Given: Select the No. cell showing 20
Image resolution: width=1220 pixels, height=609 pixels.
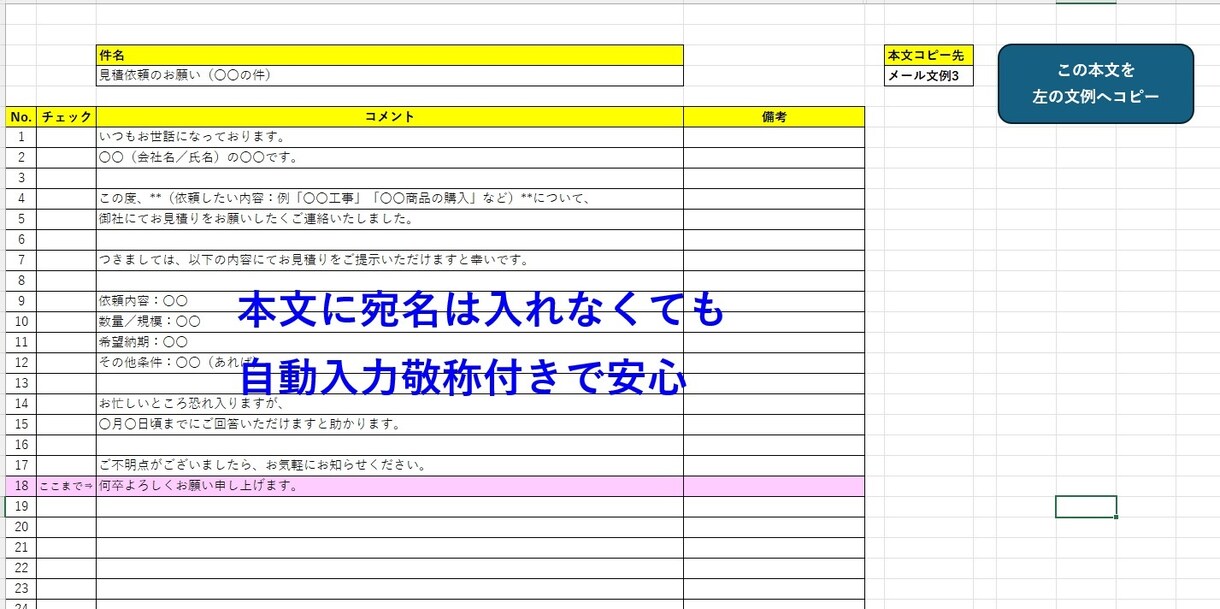Looking at the screenshot, I should (21, 527).
